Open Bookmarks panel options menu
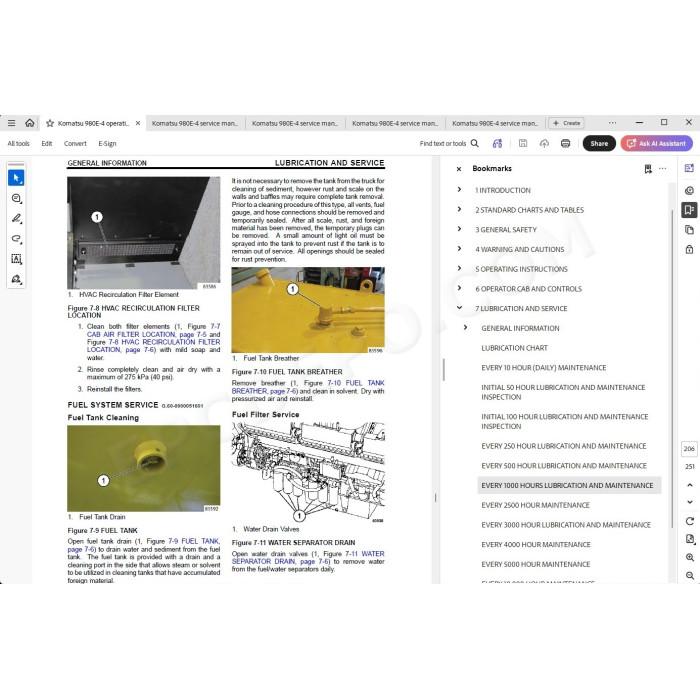This screenshot has height=700, width=700. pos(662,168)
